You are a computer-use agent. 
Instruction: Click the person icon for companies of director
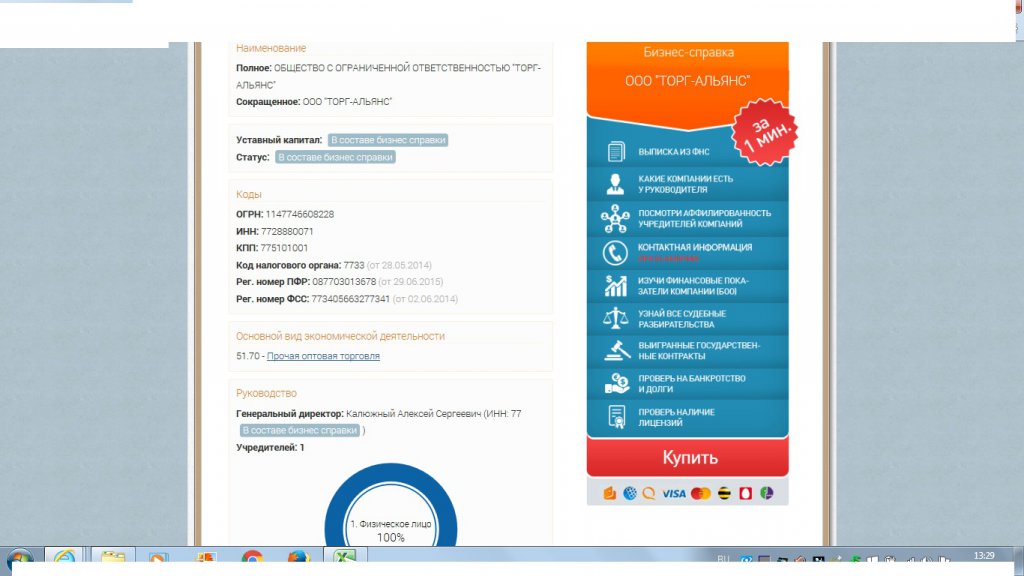615,184
